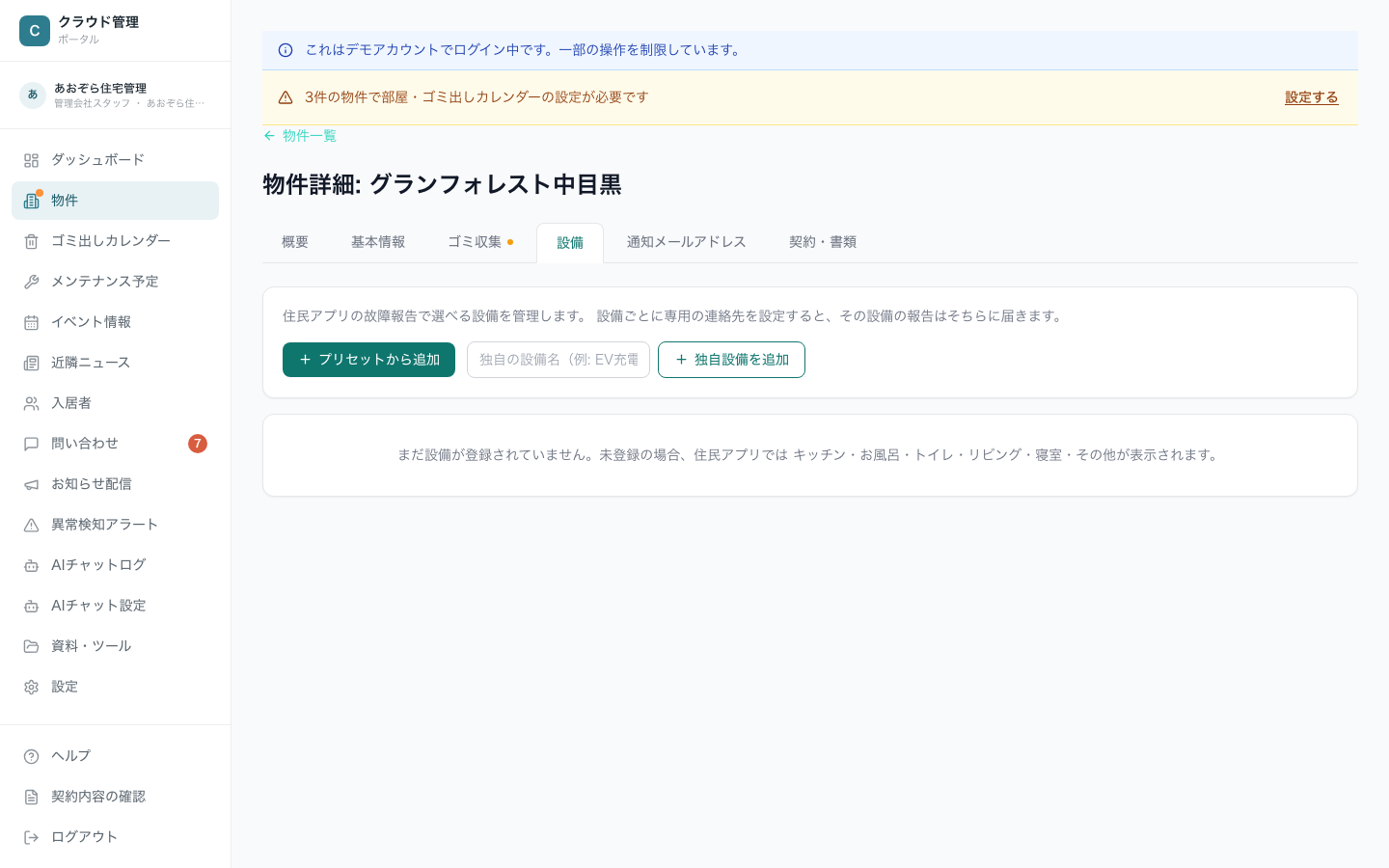This screenshot has height=868, width=1389.
Task: Click the 物件詳細: グランフォレスト中目黒 heading
Action: [x=442, y=184]
